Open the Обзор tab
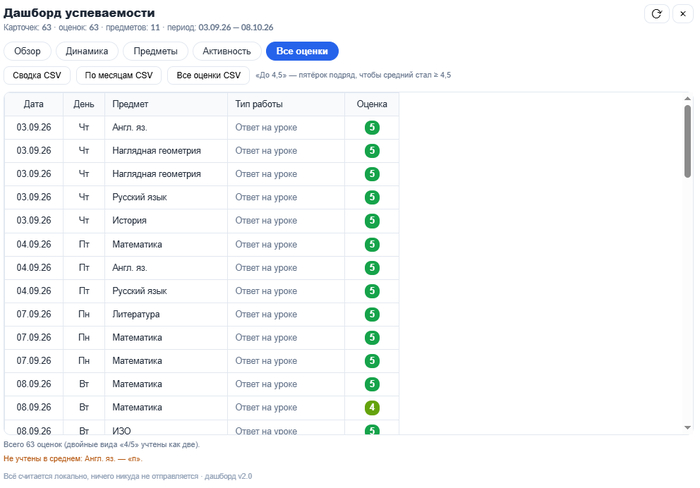This screenshot has height=488, width=700. (x=27, y=51)
